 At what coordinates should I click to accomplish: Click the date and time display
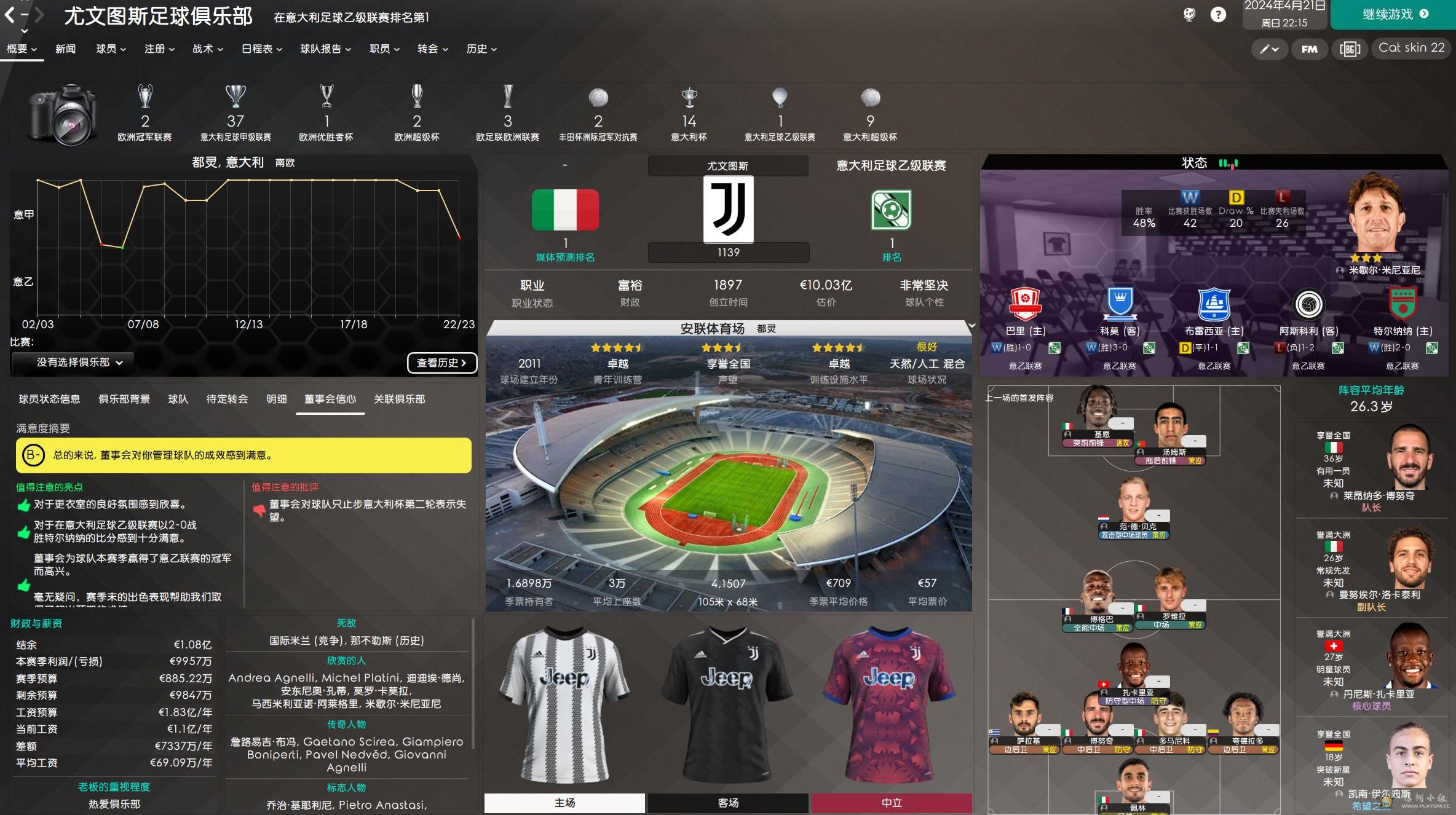pos(1284,15)
